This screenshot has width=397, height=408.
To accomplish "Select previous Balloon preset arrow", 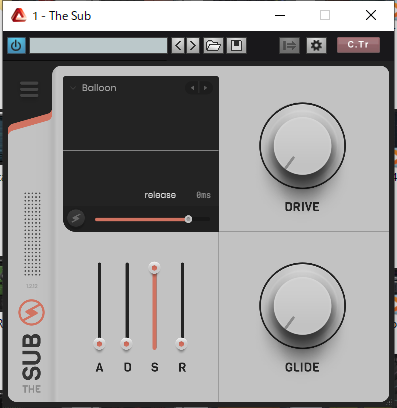I will [x=192, y=88].
